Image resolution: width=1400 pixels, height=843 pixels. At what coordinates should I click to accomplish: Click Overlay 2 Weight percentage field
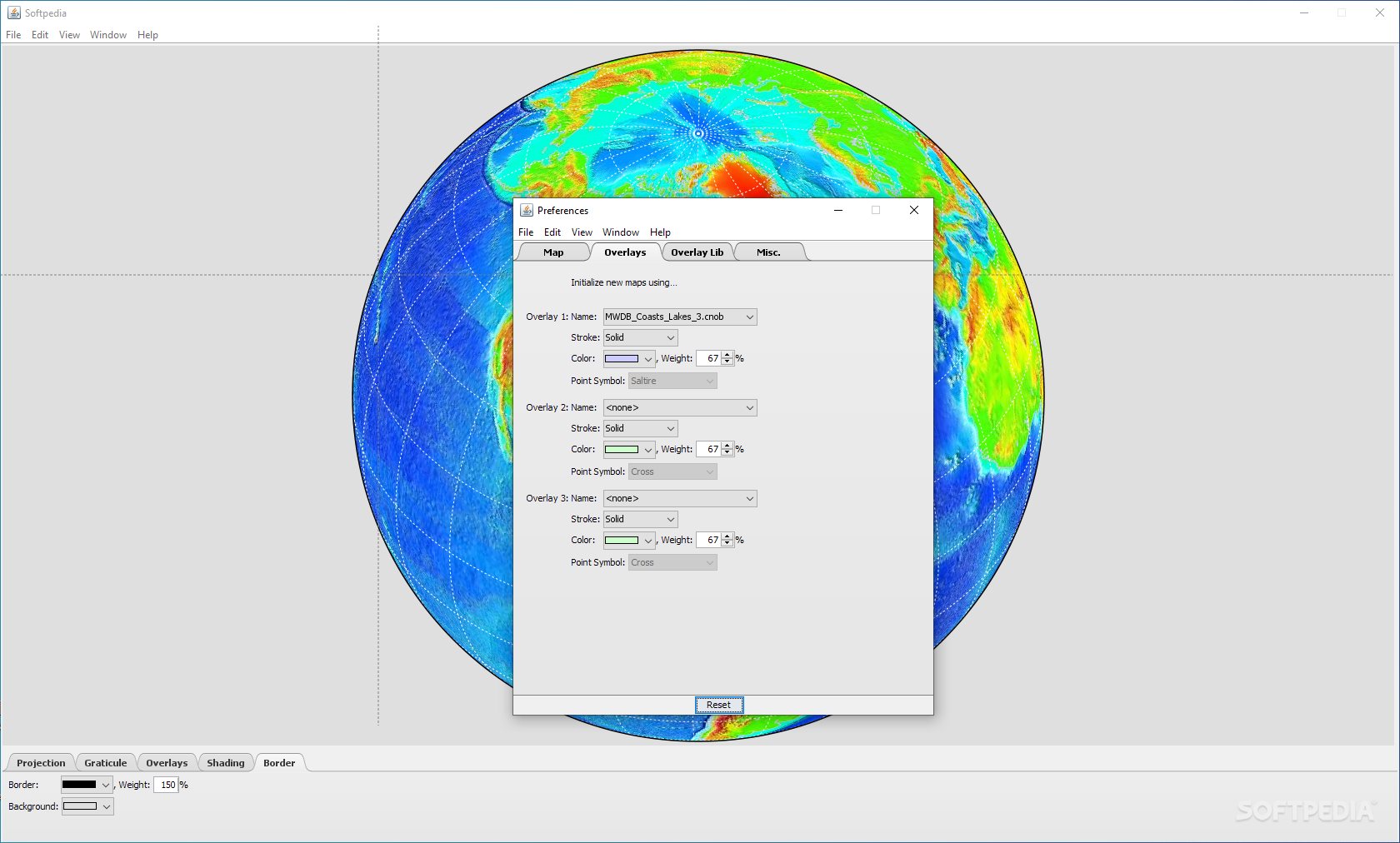tap(709, 449)
